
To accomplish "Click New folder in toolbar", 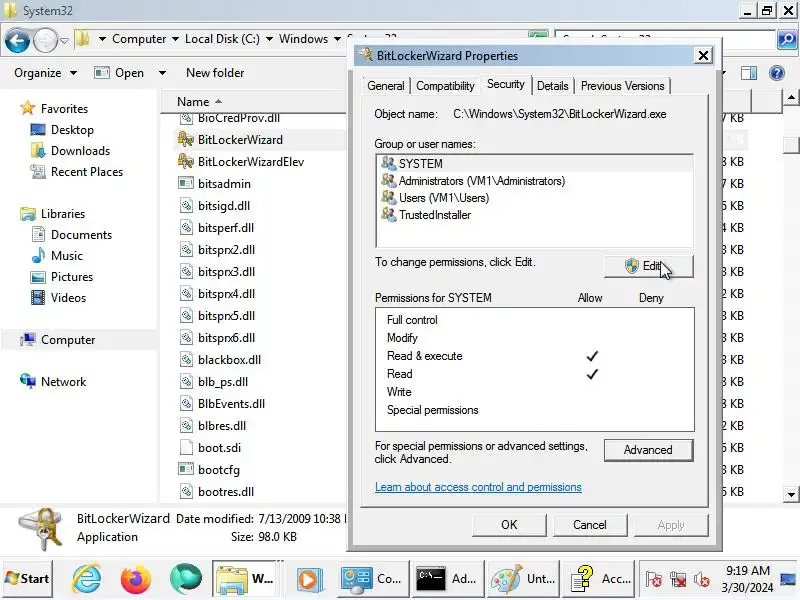I will pyautogui.click(x=215, y=73).
